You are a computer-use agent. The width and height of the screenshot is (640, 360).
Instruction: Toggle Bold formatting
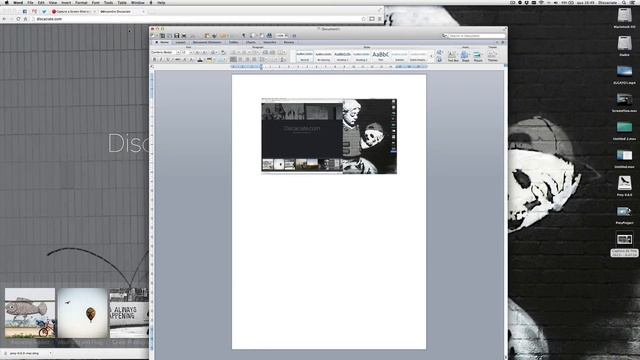point(154,60)
